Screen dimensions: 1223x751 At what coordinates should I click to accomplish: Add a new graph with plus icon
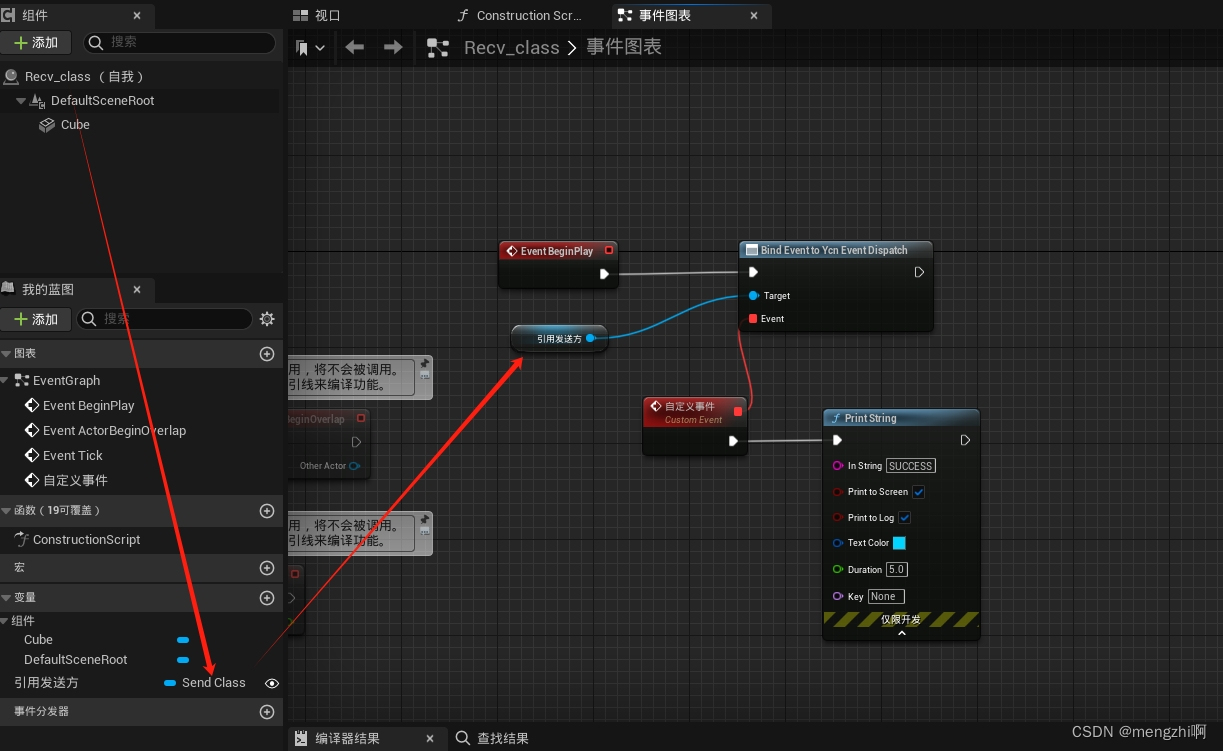click(x=267, y=354)
